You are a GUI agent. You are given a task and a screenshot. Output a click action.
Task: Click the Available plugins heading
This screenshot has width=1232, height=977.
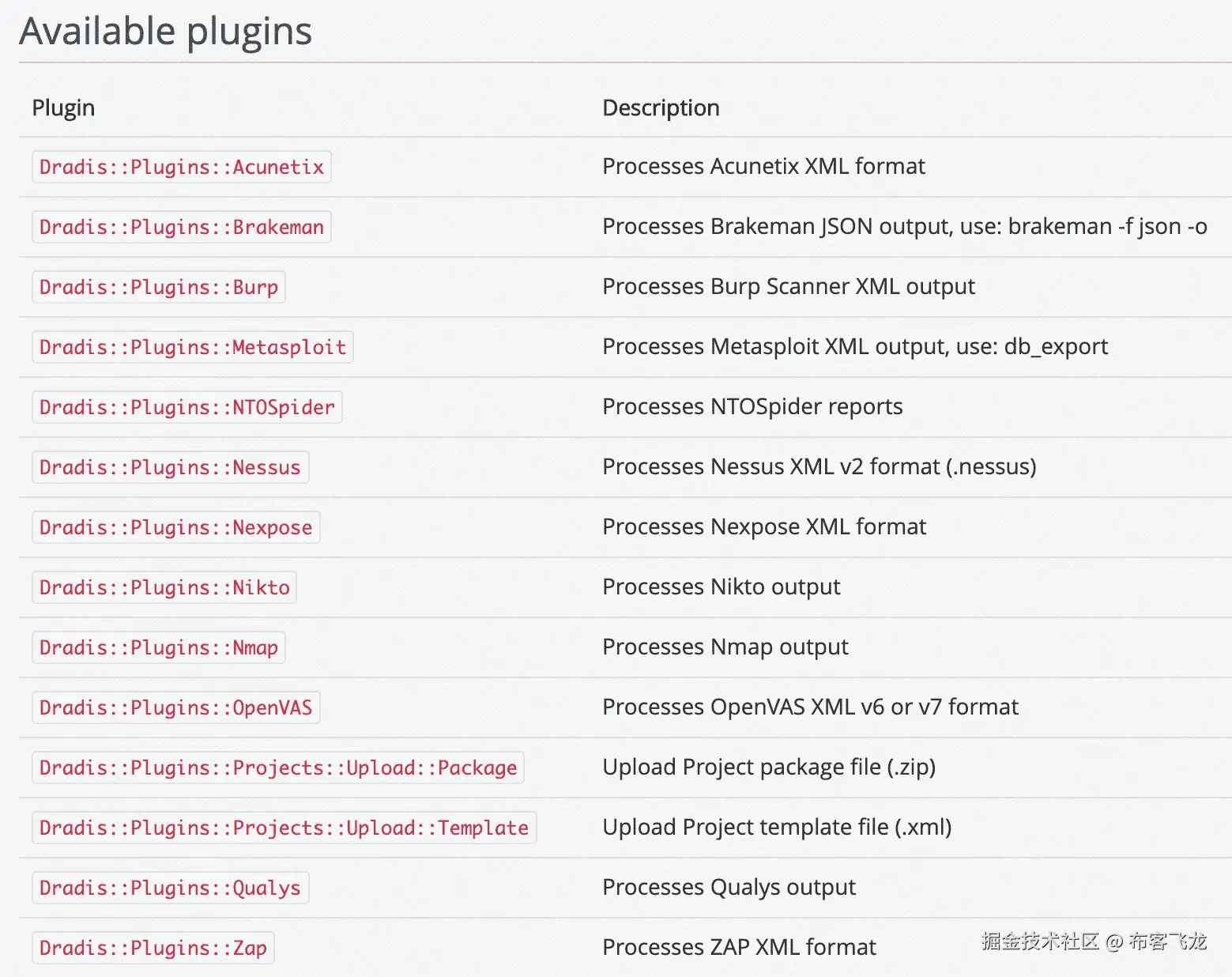click(165, 32)
